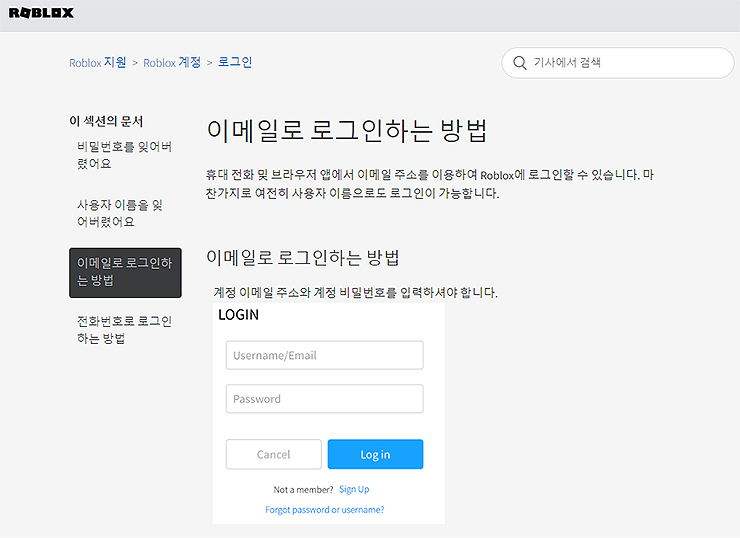Click the Username/Email input field
Viewport: 740px width, 538px height.
(x=325, y=355)
